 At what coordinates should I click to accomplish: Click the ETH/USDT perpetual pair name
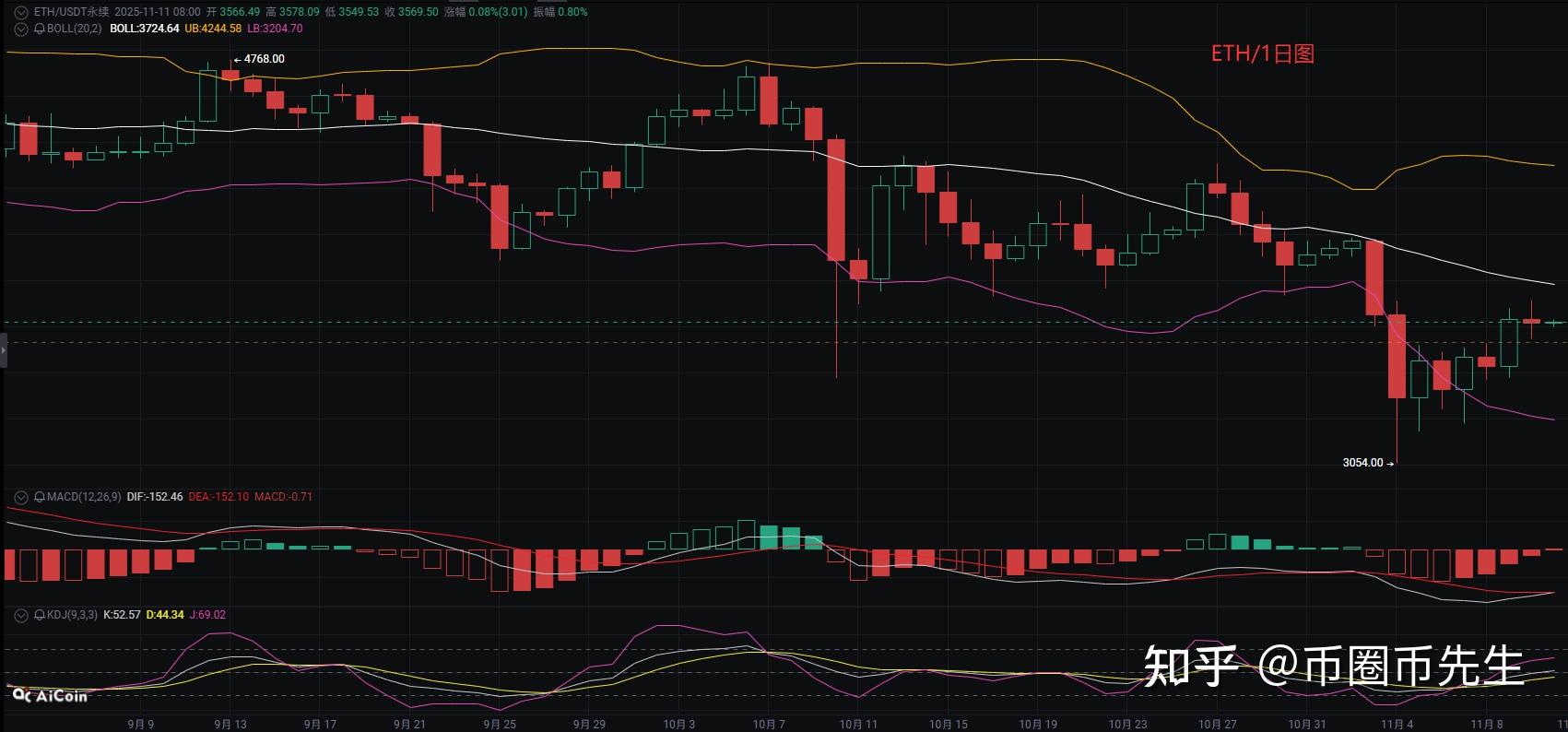tap(71, 12)
